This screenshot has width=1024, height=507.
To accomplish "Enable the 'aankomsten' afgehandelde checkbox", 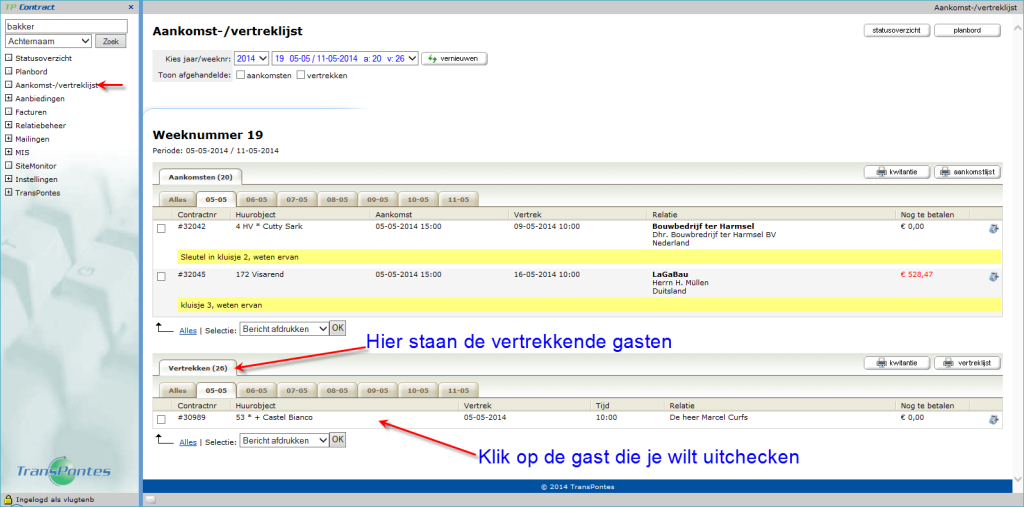I will tap(241, 75).
